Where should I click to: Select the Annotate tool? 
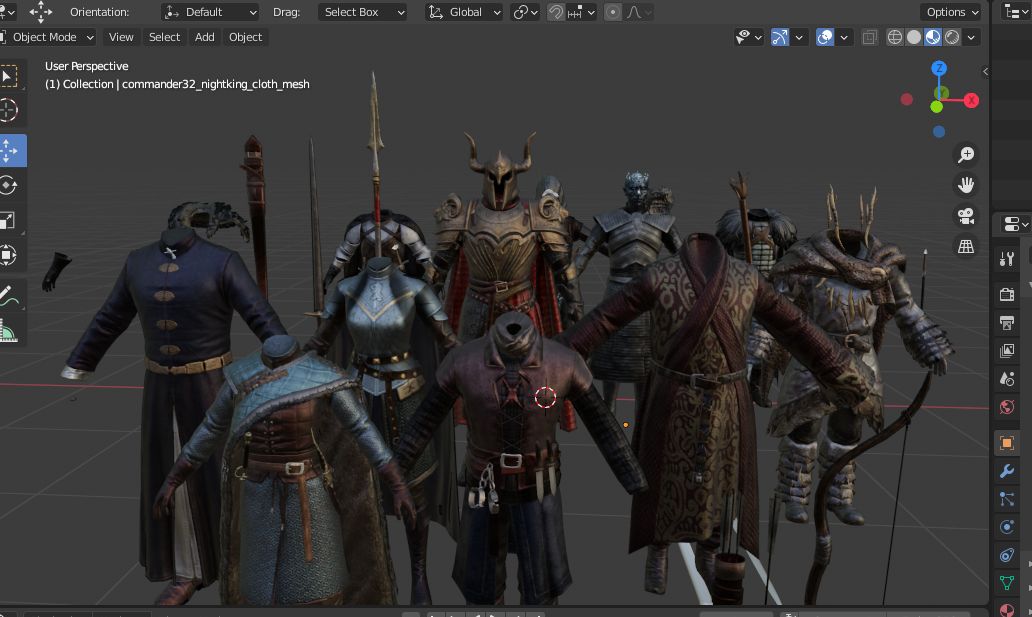9,296
